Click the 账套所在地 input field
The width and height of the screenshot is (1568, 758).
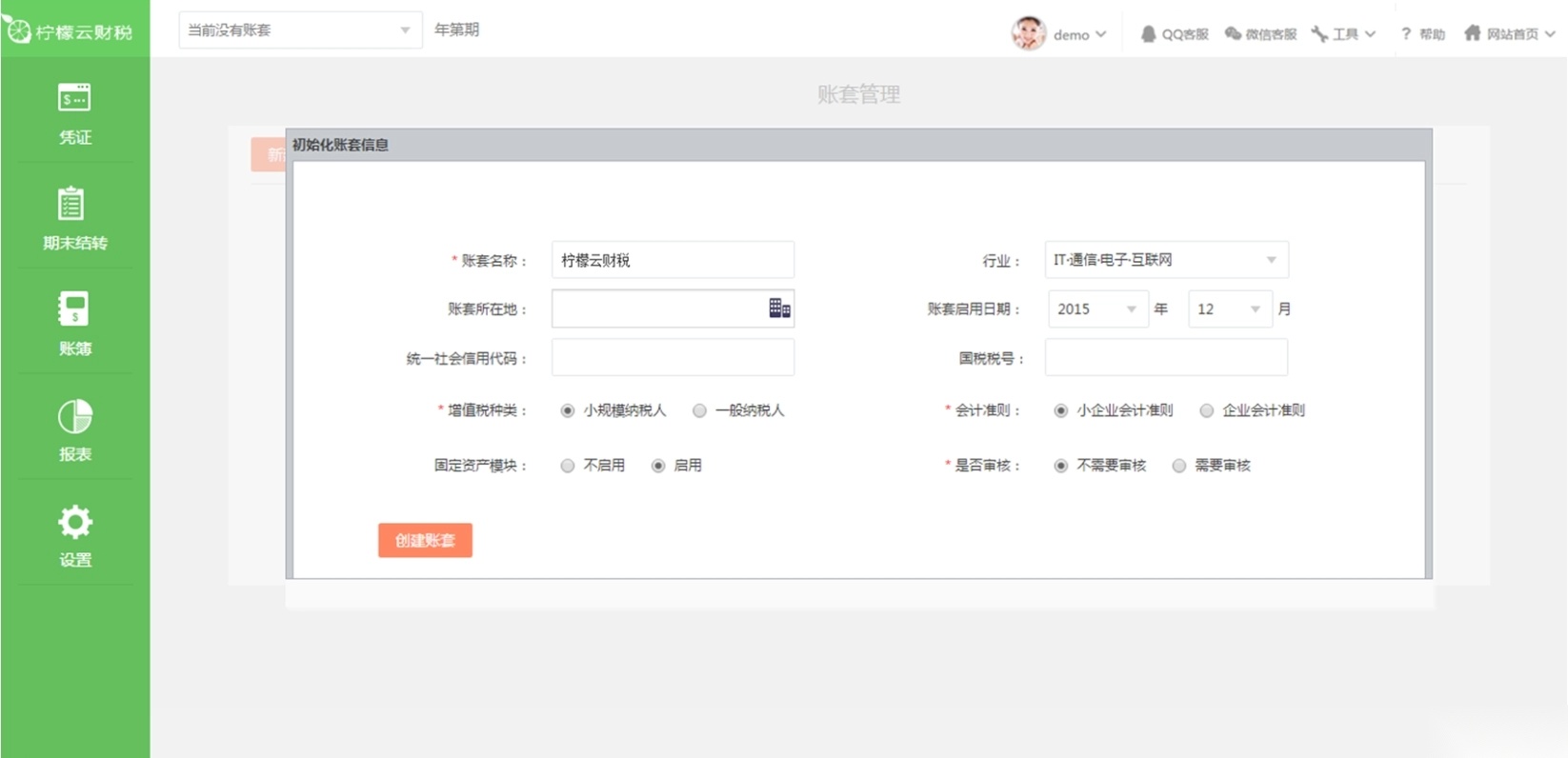coord(673,309)
